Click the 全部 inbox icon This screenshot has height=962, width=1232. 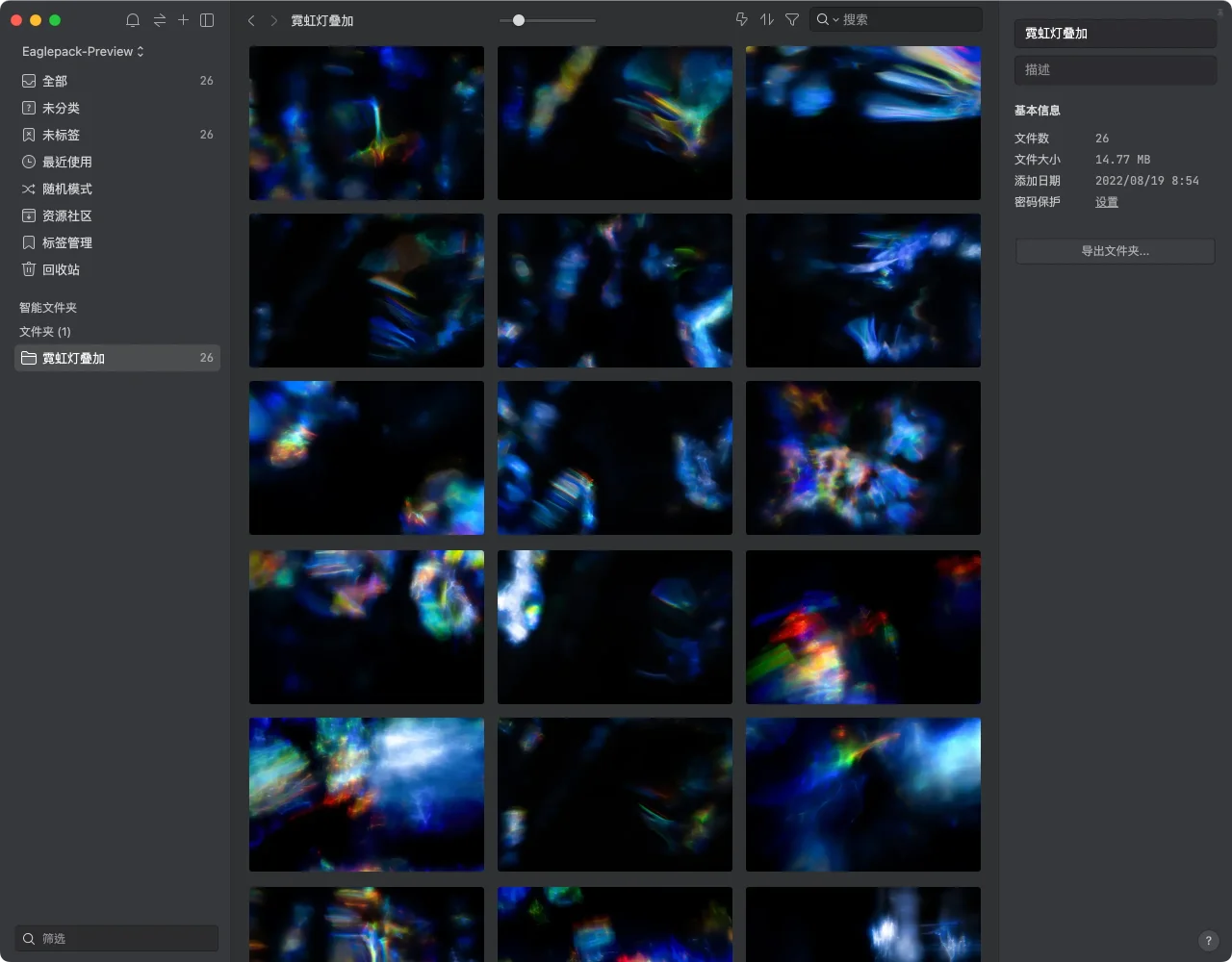(x=29, y=81)
